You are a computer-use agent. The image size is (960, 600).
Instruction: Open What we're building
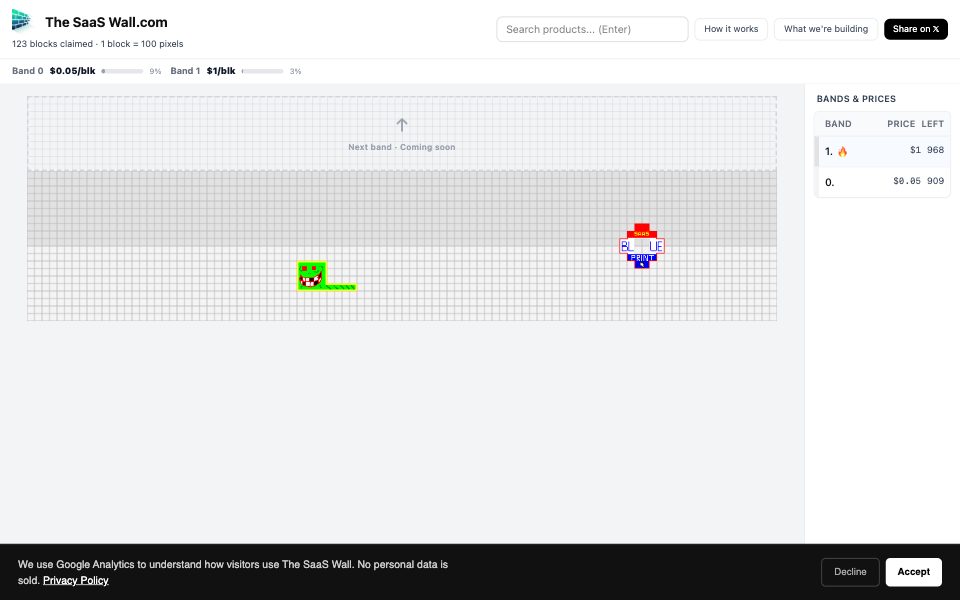click(825, 29)
